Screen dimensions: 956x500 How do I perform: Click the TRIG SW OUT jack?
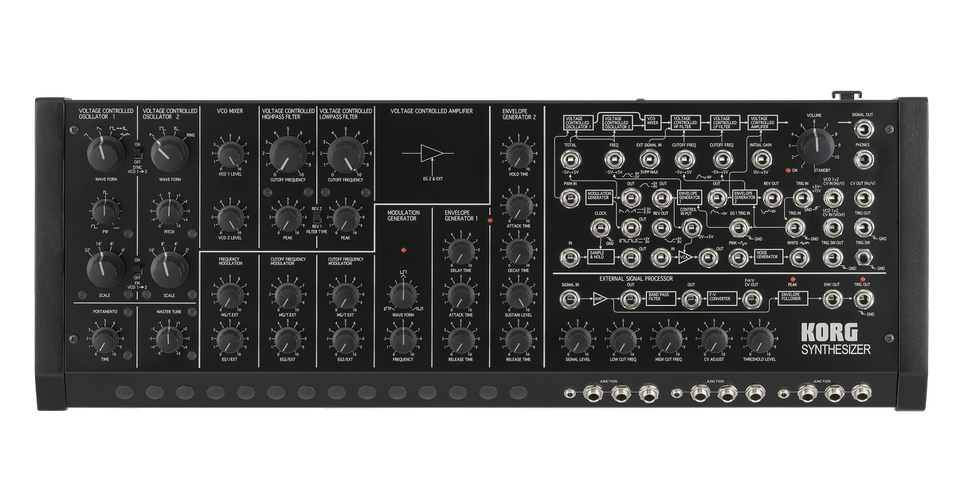point(832,258)
